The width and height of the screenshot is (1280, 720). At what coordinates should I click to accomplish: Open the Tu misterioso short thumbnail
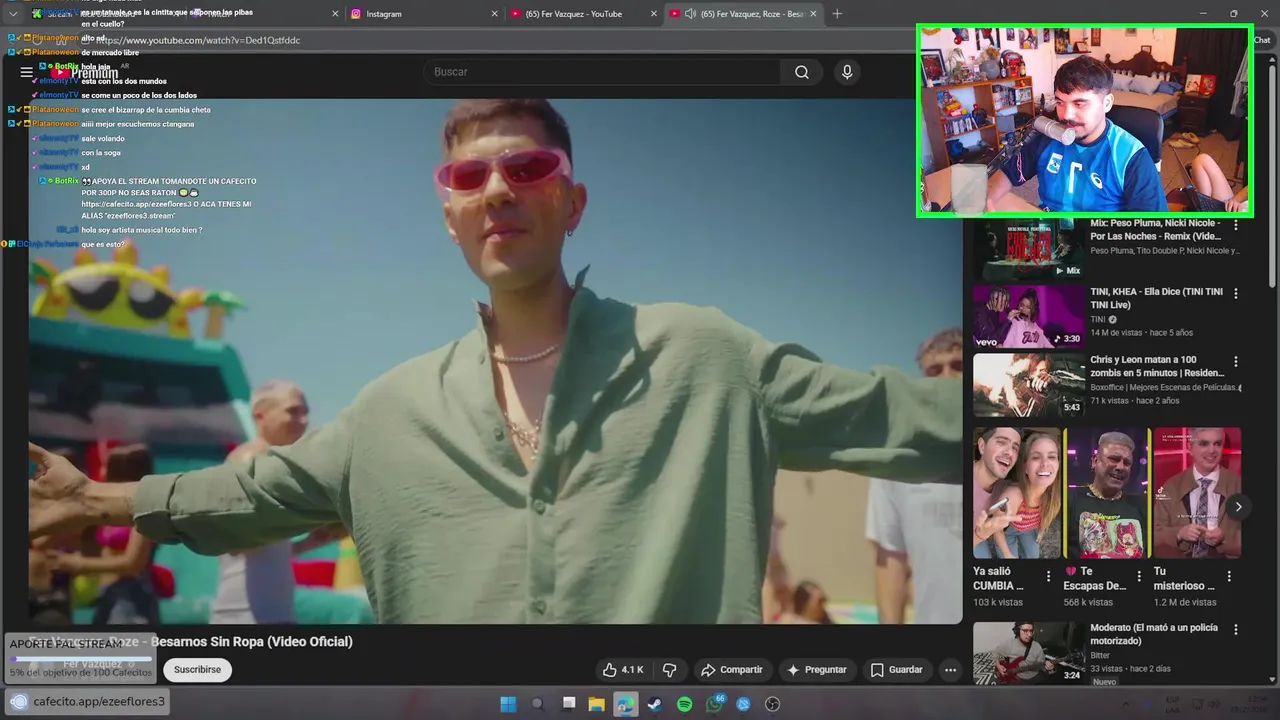click(x=1197, y=493)
